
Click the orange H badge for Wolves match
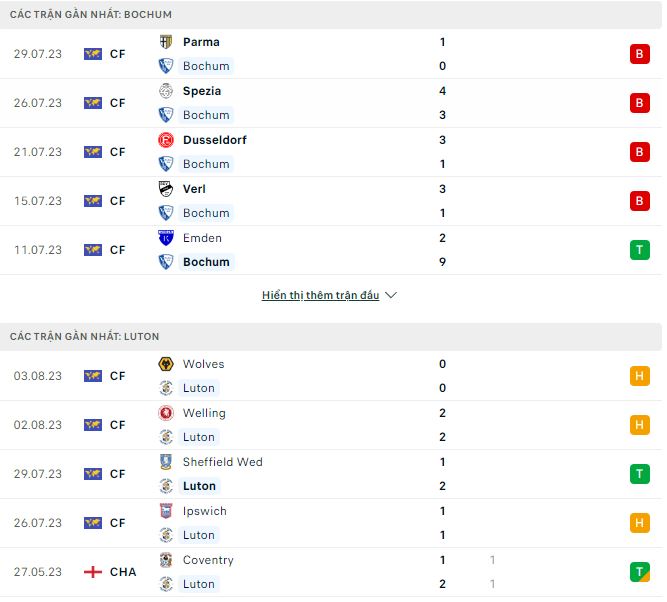[x=640, y=376]
